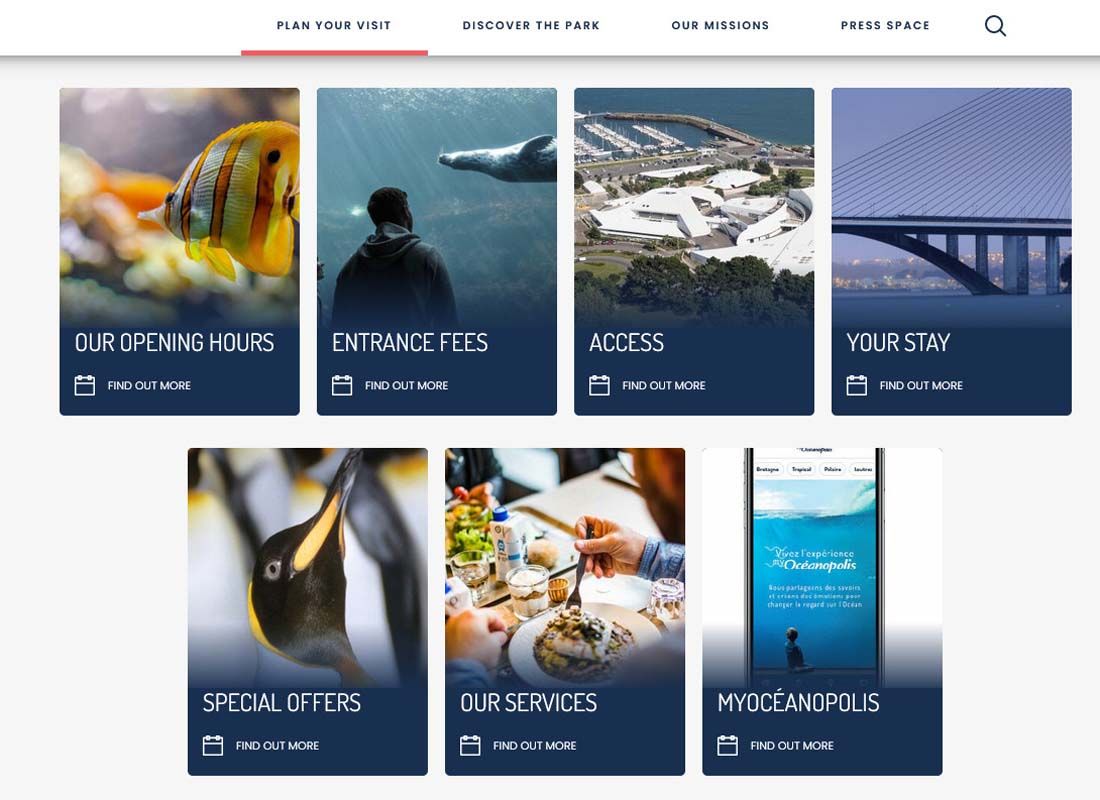Image resolution: width=1100 pixels, height=800 pixels.
Task: Click calendar icon under Our Opening Hours
Action: point(85,385)
